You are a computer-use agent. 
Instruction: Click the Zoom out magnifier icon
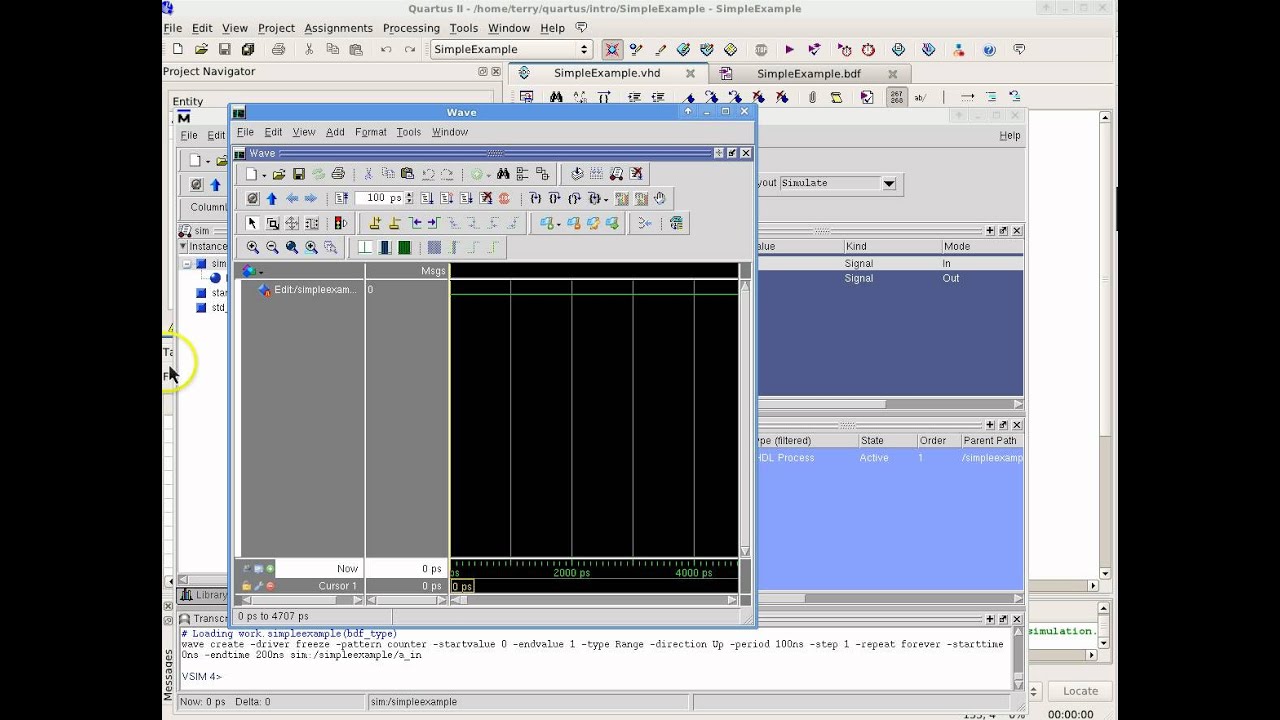(x=272, y=247)
